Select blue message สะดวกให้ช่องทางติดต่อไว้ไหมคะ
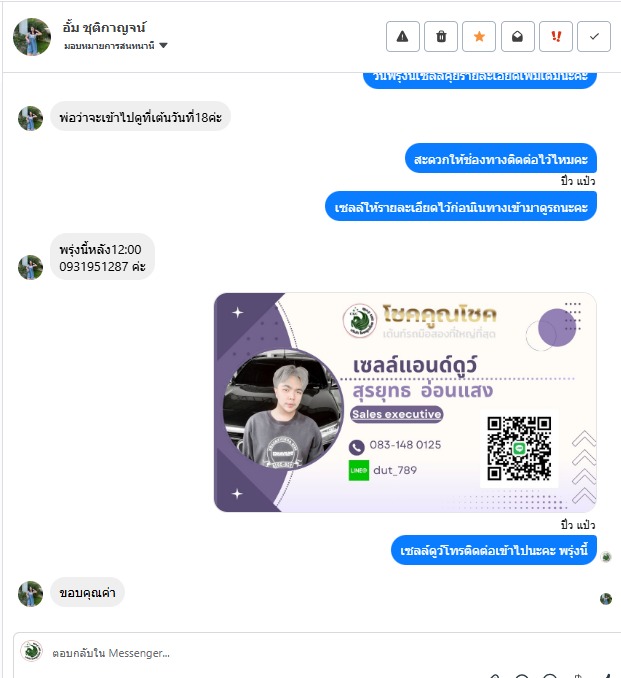Viewport: 621px width, 678px height. click(x=501, y=159)
